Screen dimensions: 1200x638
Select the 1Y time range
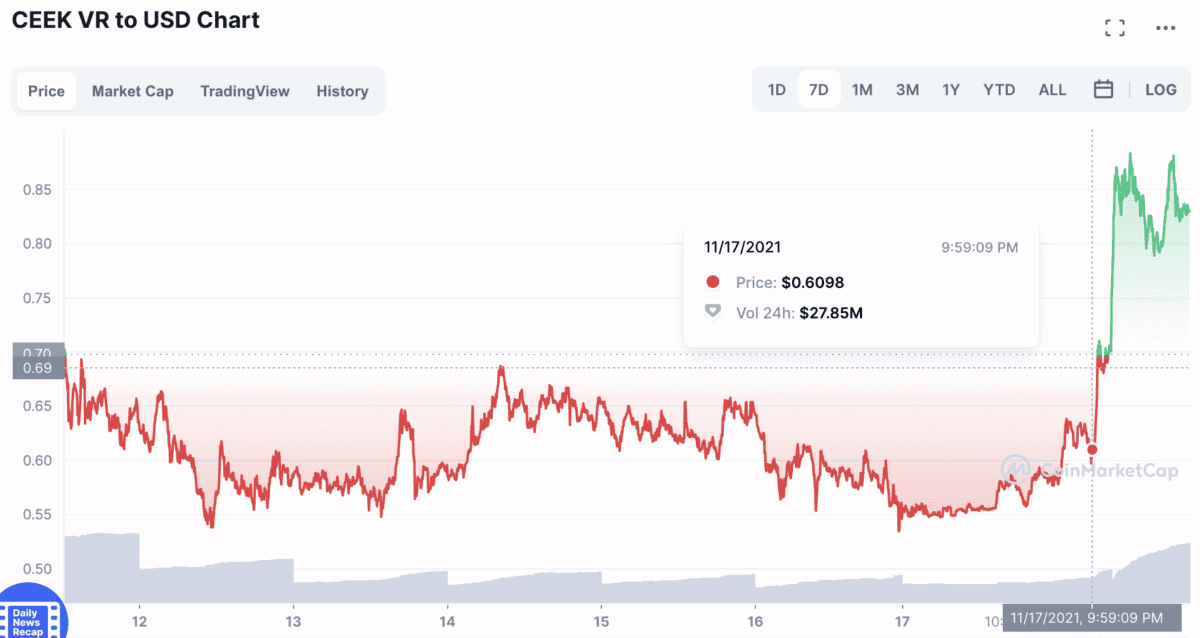951,89
